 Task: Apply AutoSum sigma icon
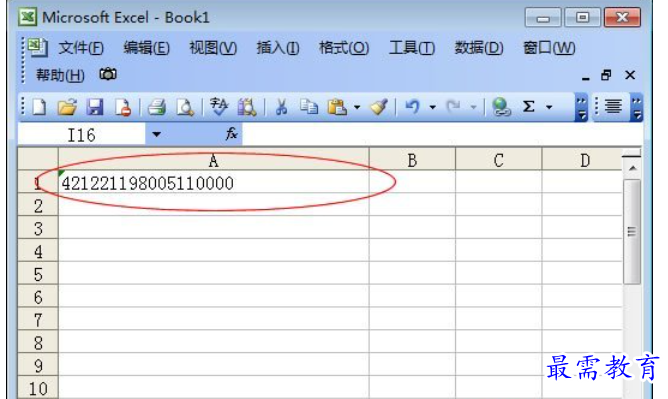(x=529, y=106)
